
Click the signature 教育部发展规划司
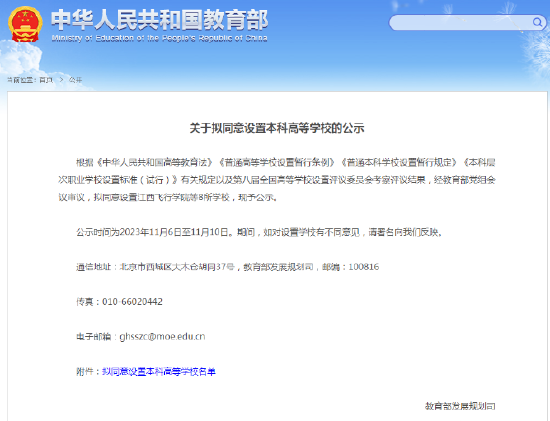pos(460,406)
